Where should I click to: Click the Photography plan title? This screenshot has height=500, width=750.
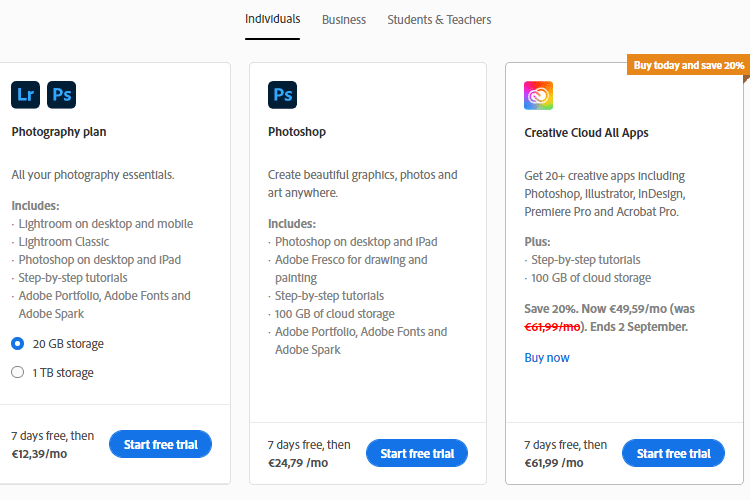(59, 132)
